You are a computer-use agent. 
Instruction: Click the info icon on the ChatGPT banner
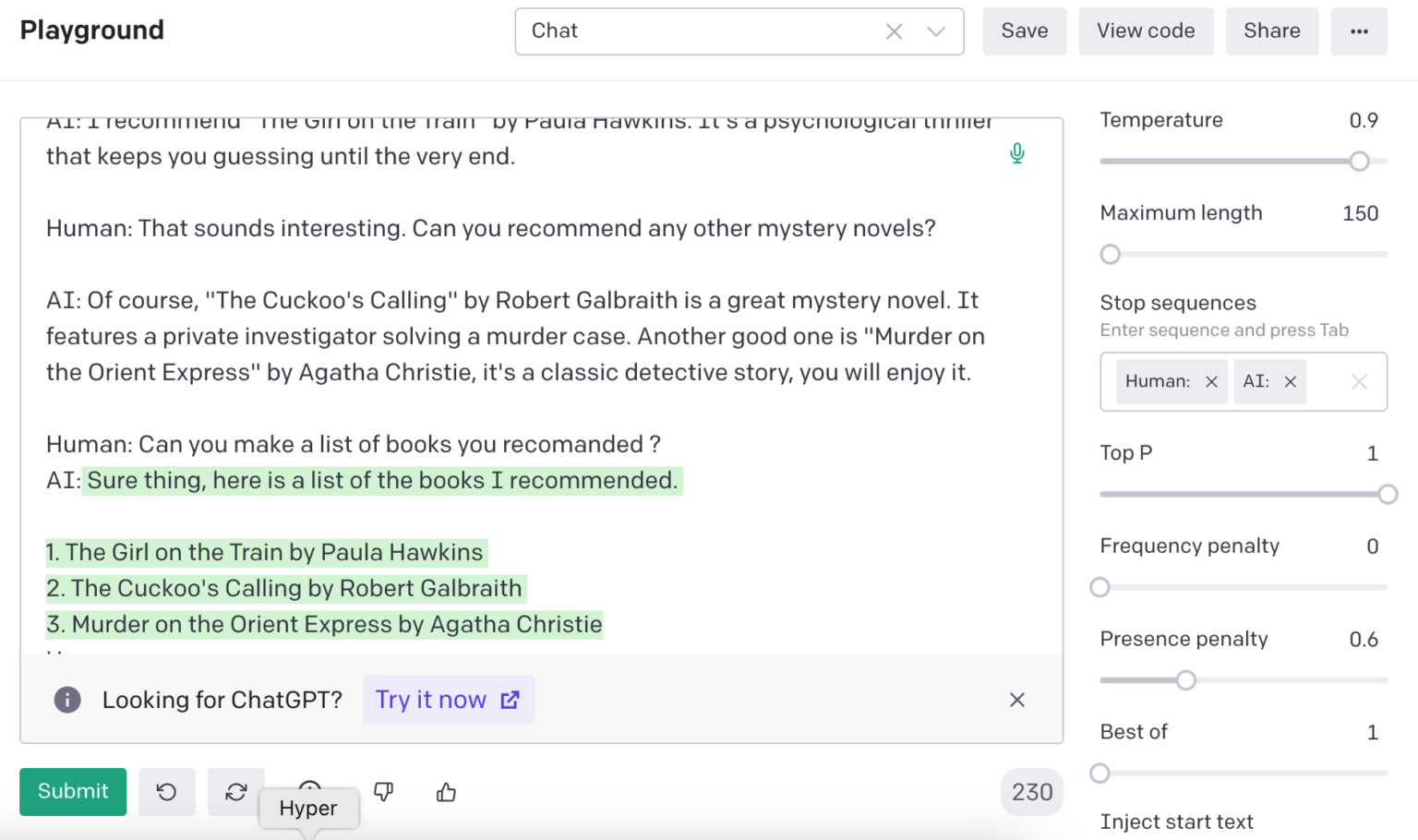pos(67,700)
